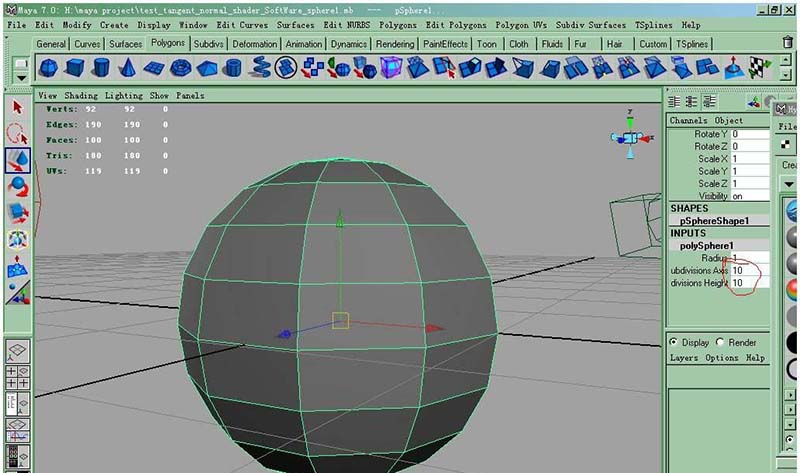Screen dimensions: 800x473
Task: Select the pSphereShape1 shape node
Action: (x=714, y=220)
